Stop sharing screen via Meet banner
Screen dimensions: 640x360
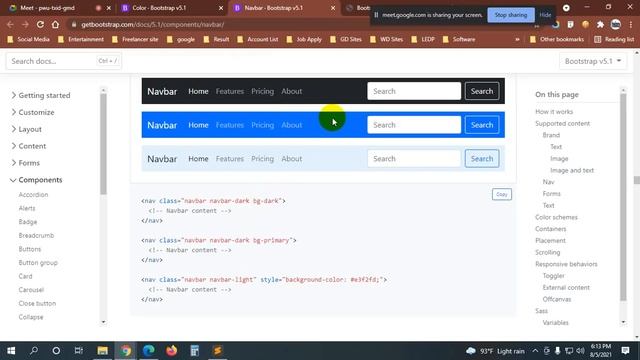511,15
